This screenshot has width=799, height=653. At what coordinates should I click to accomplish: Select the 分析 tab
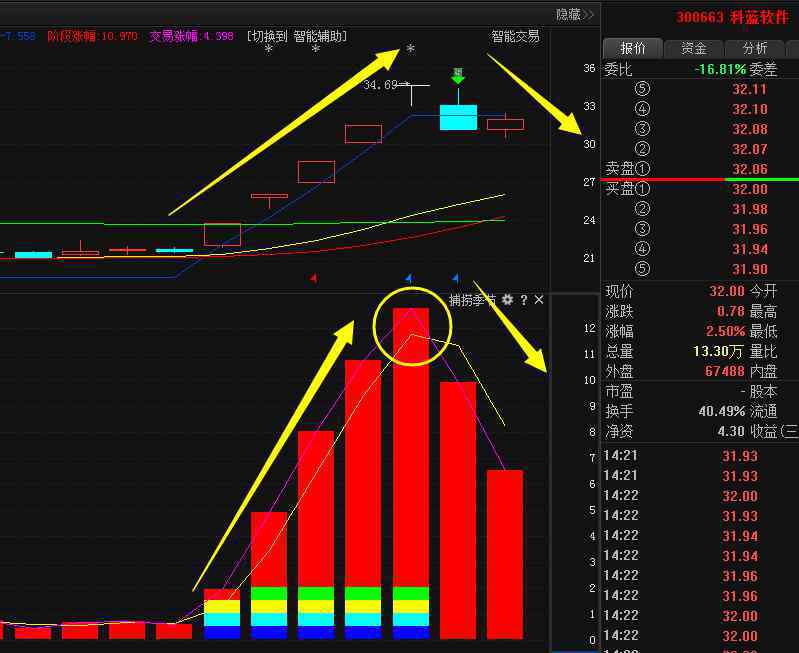point(754,48)
